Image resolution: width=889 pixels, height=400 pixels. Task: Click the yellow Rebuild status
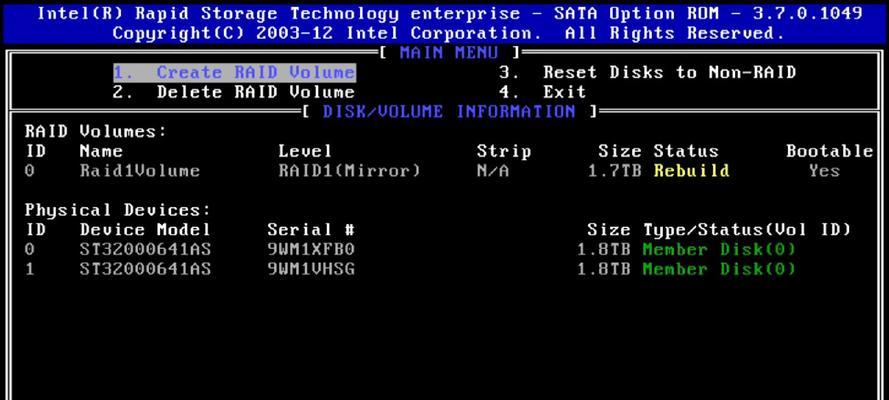pos(691,171)
